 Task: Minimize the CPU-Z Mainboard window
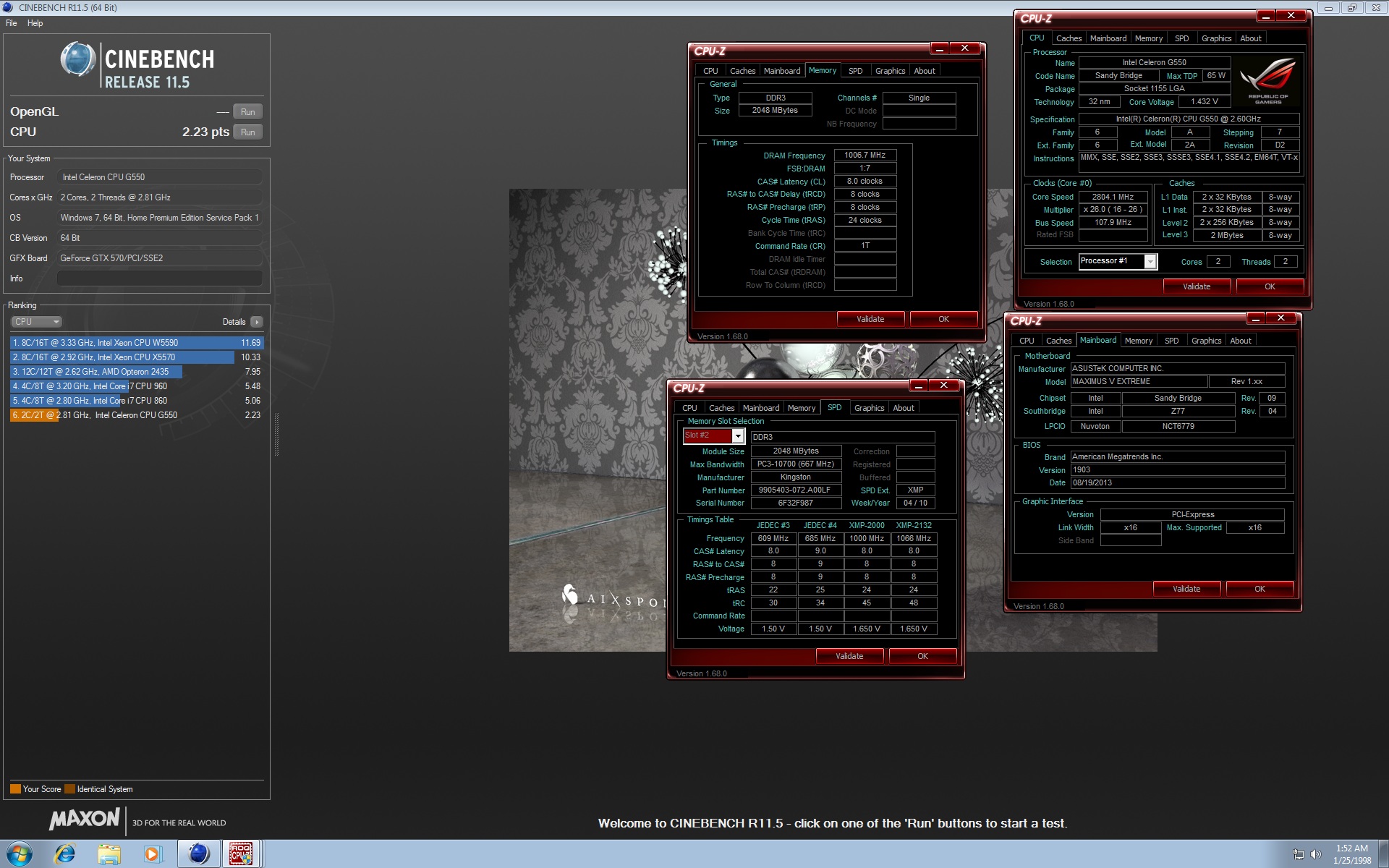click(x=1255, y=318)
